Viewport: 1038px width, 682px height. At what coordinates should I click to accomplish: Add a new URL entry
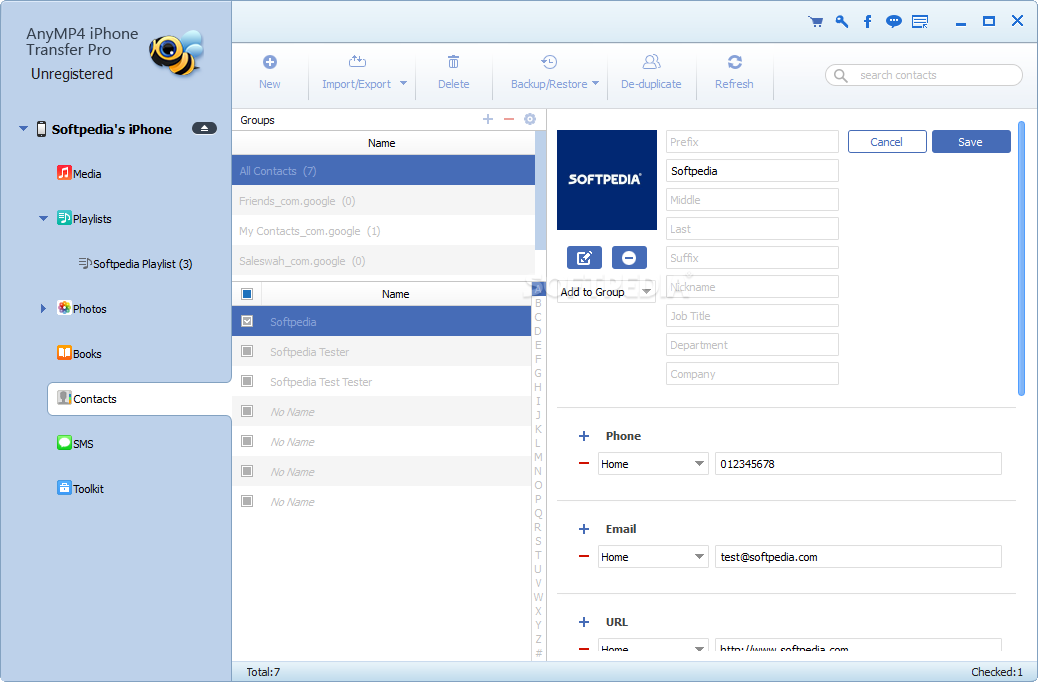(x=584, y=622)
